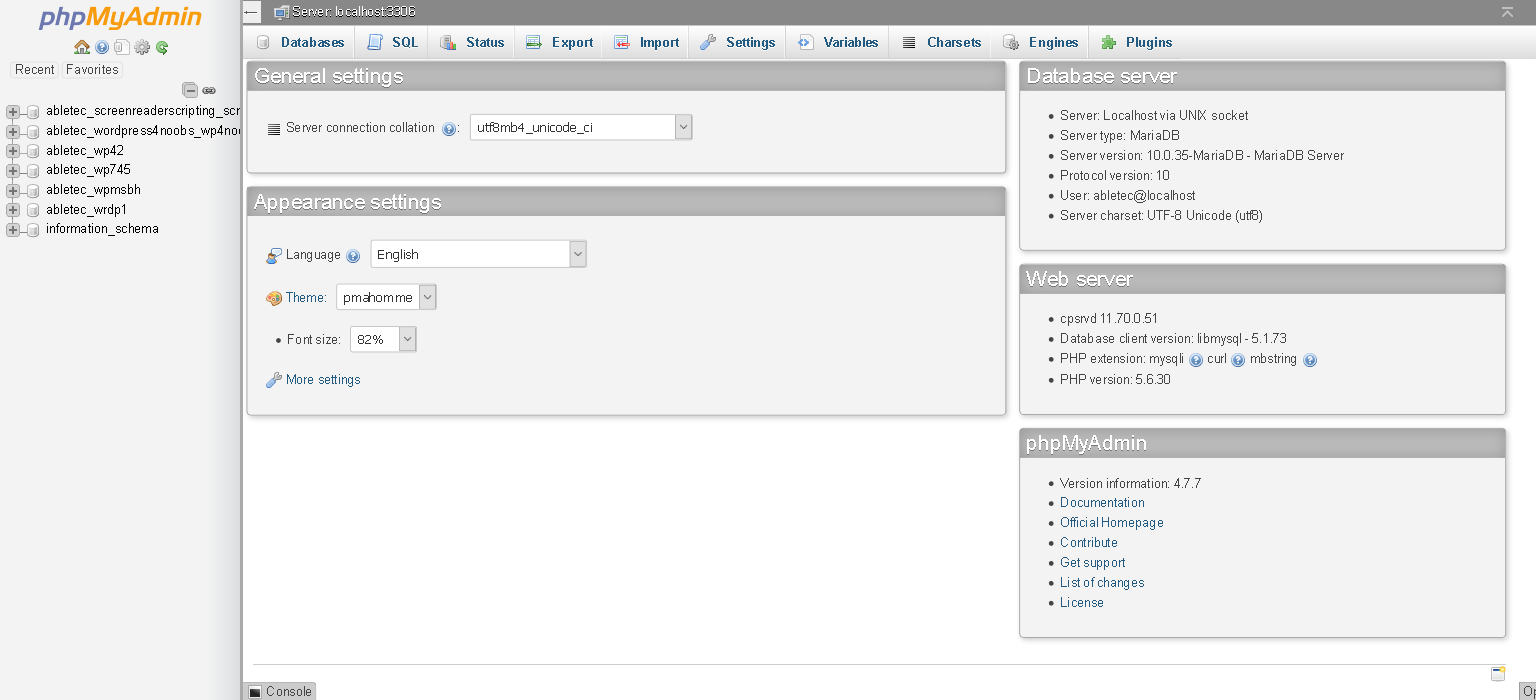Click the help icon after curl
Viewport: 1536px width, 700px height.
pyautogui.click(x=1238, y=360)
